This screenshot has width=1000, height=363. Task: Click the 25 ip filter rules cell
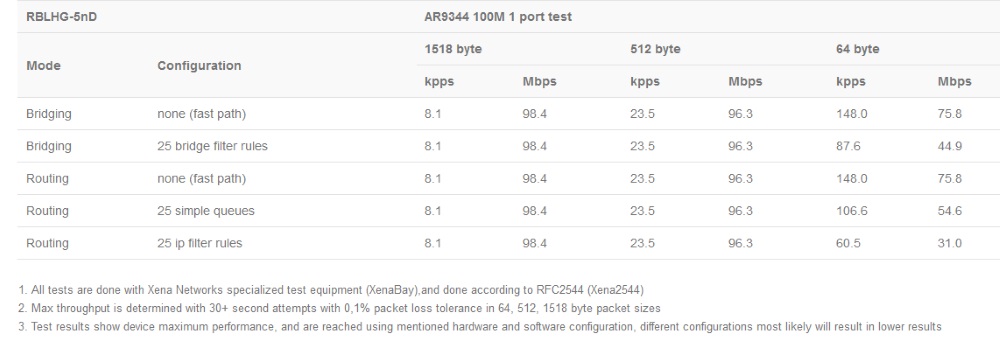200,243
